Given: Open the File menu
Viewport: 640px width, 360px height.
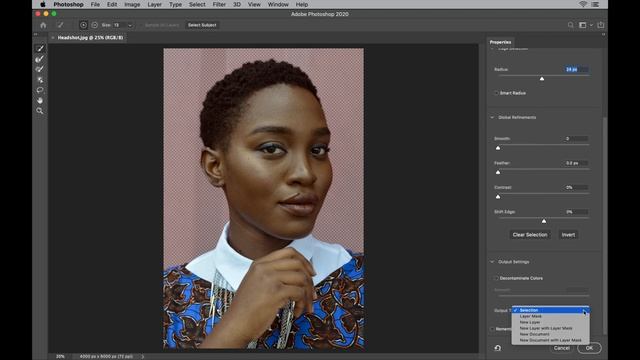Looking at the screenshot, I should 95,4.
